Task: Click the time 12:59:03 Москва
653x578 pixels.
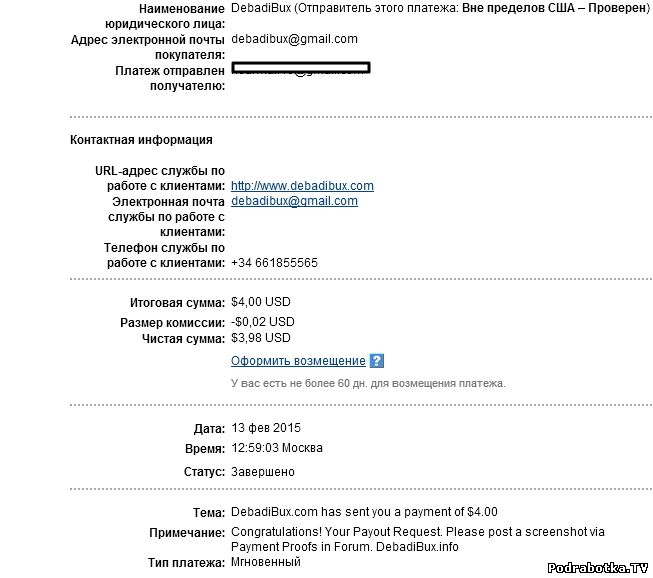Action: pos(276,448)
